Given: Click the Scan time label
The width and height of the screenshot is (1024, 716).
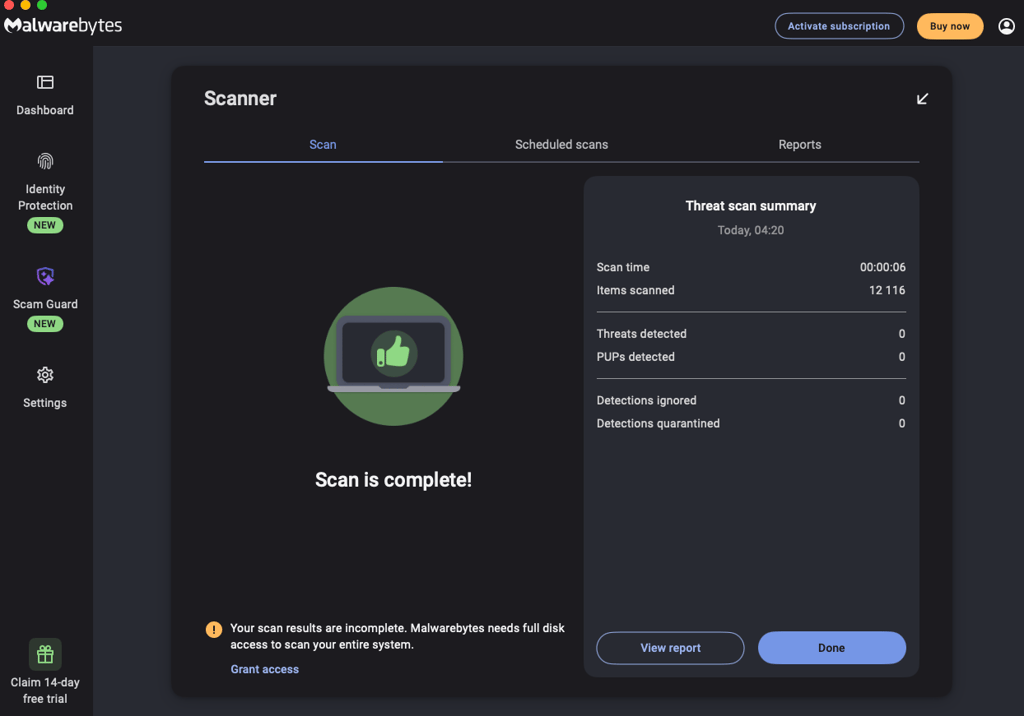Looking at the screenshot, I should coord(623,267).
